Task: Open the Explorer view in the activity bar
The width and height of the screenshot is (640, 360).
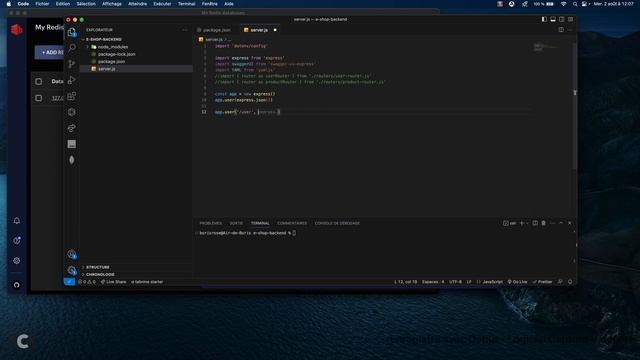Action: pyautogui.click(x=72, y=32)
